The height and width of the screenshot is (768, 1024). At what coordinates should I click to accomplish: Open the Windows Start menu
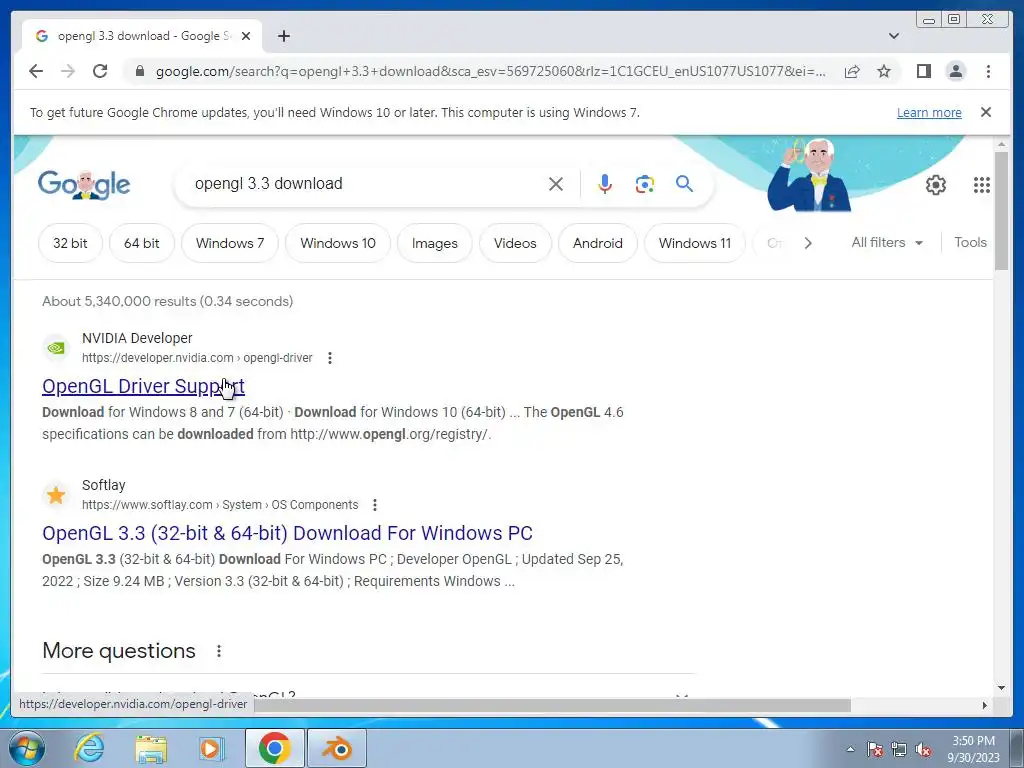pyautogui.click(x=25, y=748)
